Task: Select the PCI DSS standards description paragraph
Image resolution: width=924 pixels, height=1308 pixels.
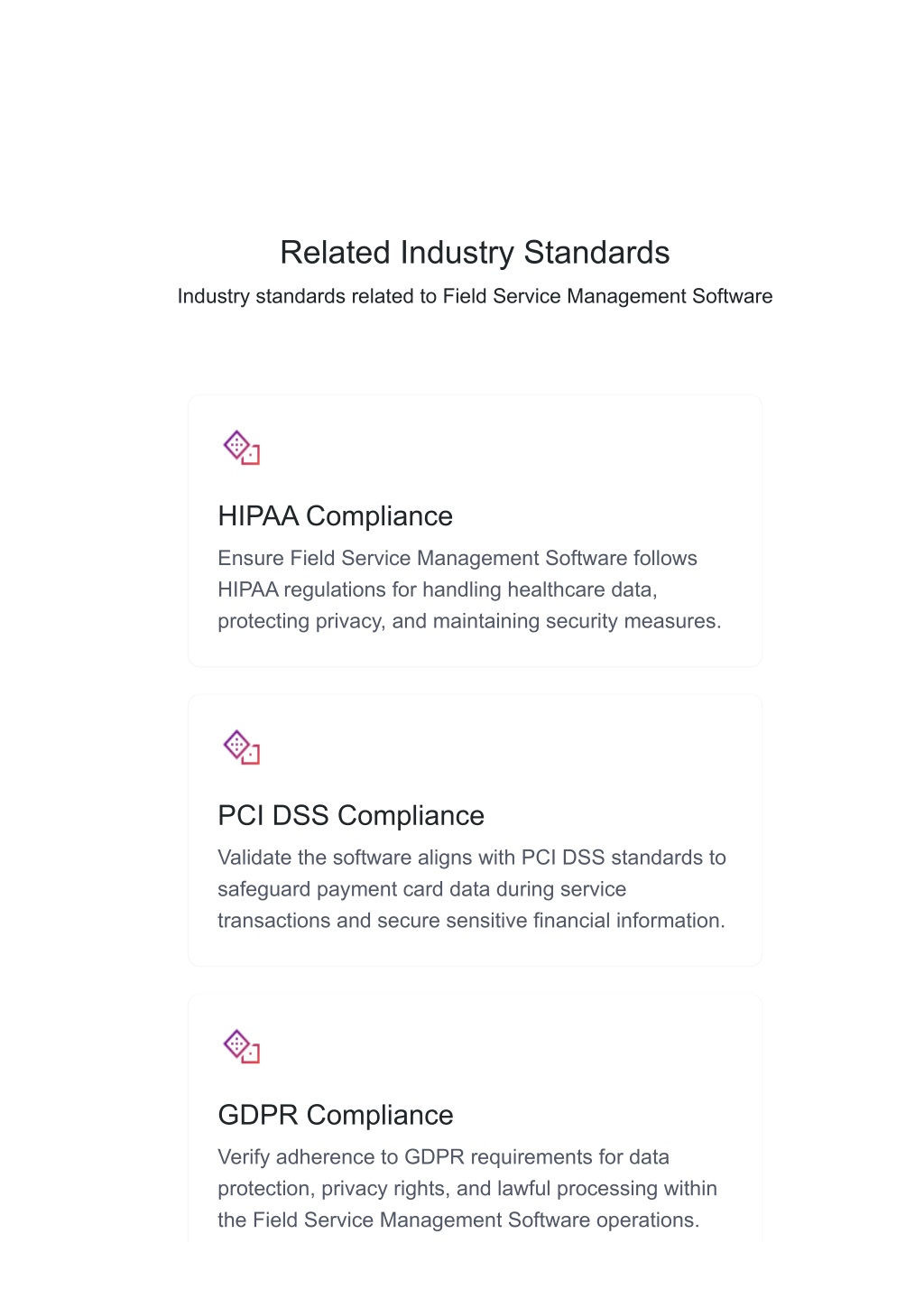Action: coord(472,889)
